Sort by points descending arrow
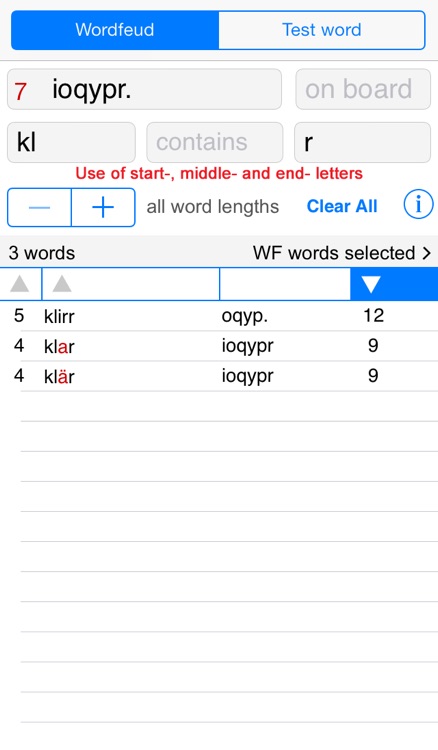The image size is (438, 750). [371, 284]
